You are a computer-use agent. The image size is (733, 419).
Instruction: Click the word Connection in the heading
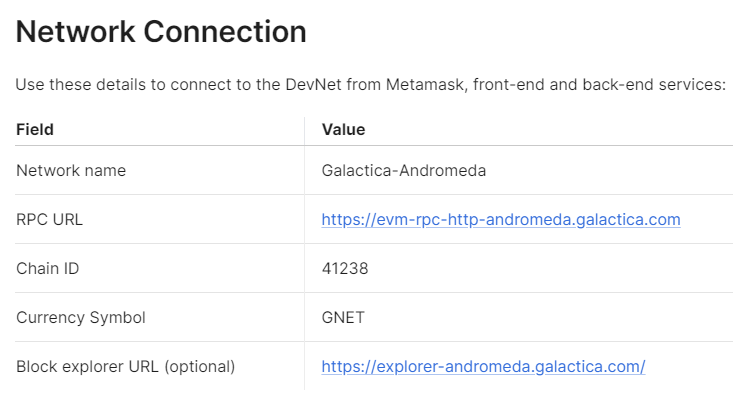[x=225, y=32]
